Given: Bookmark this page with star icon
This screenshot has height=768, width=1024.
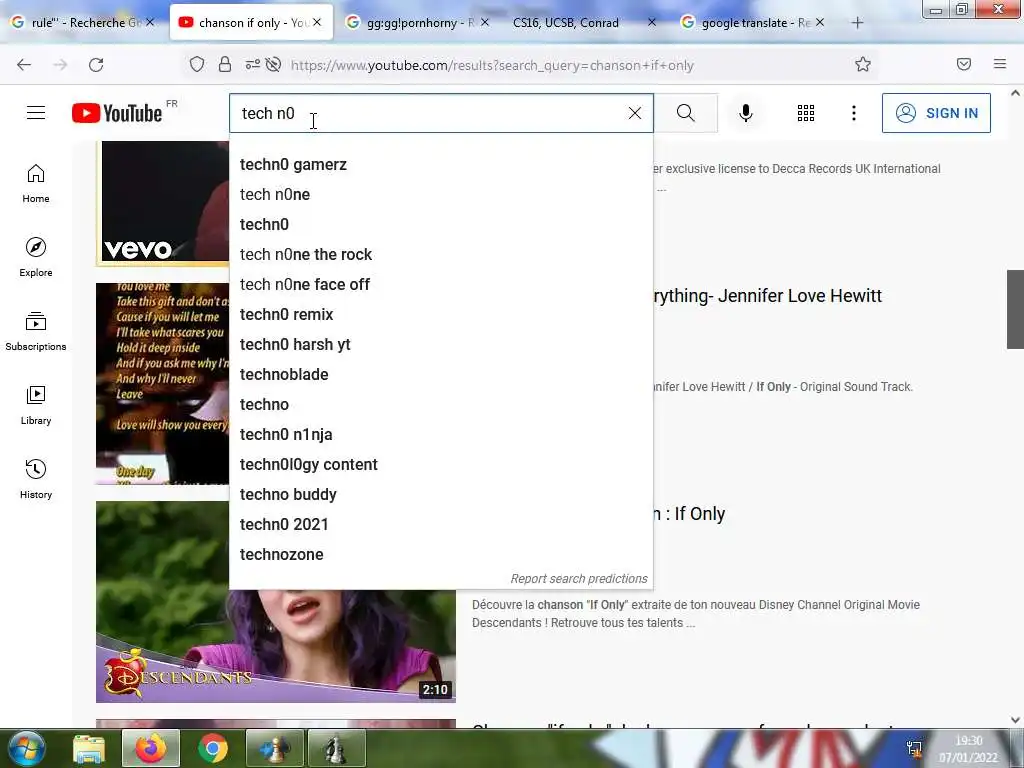Looking at the screenshot, I should click(x=863, y=64).
